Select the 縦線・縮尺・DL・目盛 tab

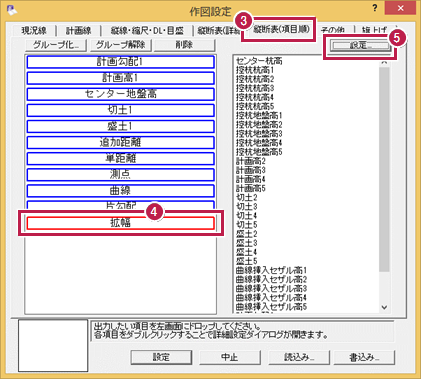(x=147, y=31)
